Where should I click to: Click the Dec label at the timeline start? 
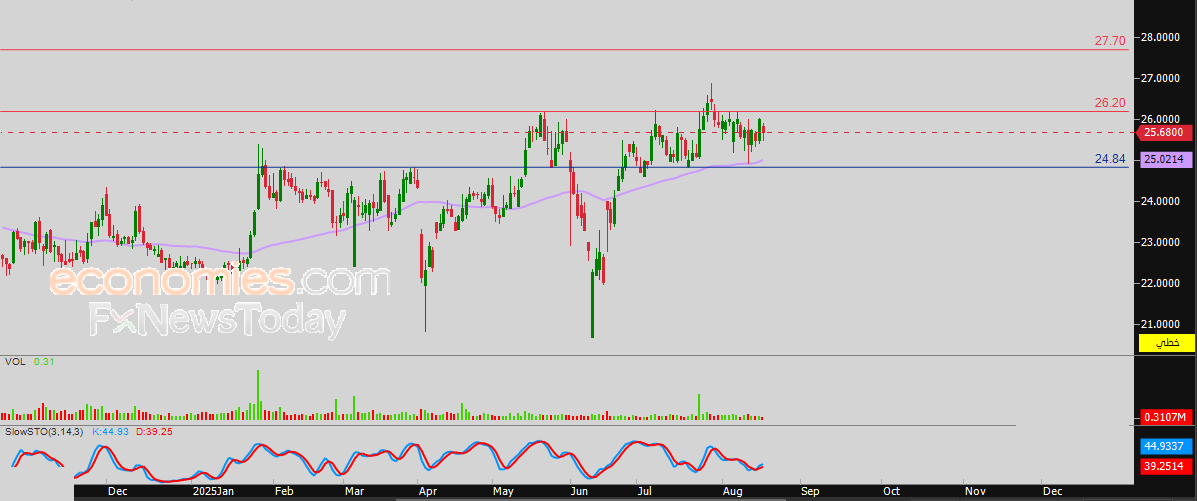(x=118, y=491)
